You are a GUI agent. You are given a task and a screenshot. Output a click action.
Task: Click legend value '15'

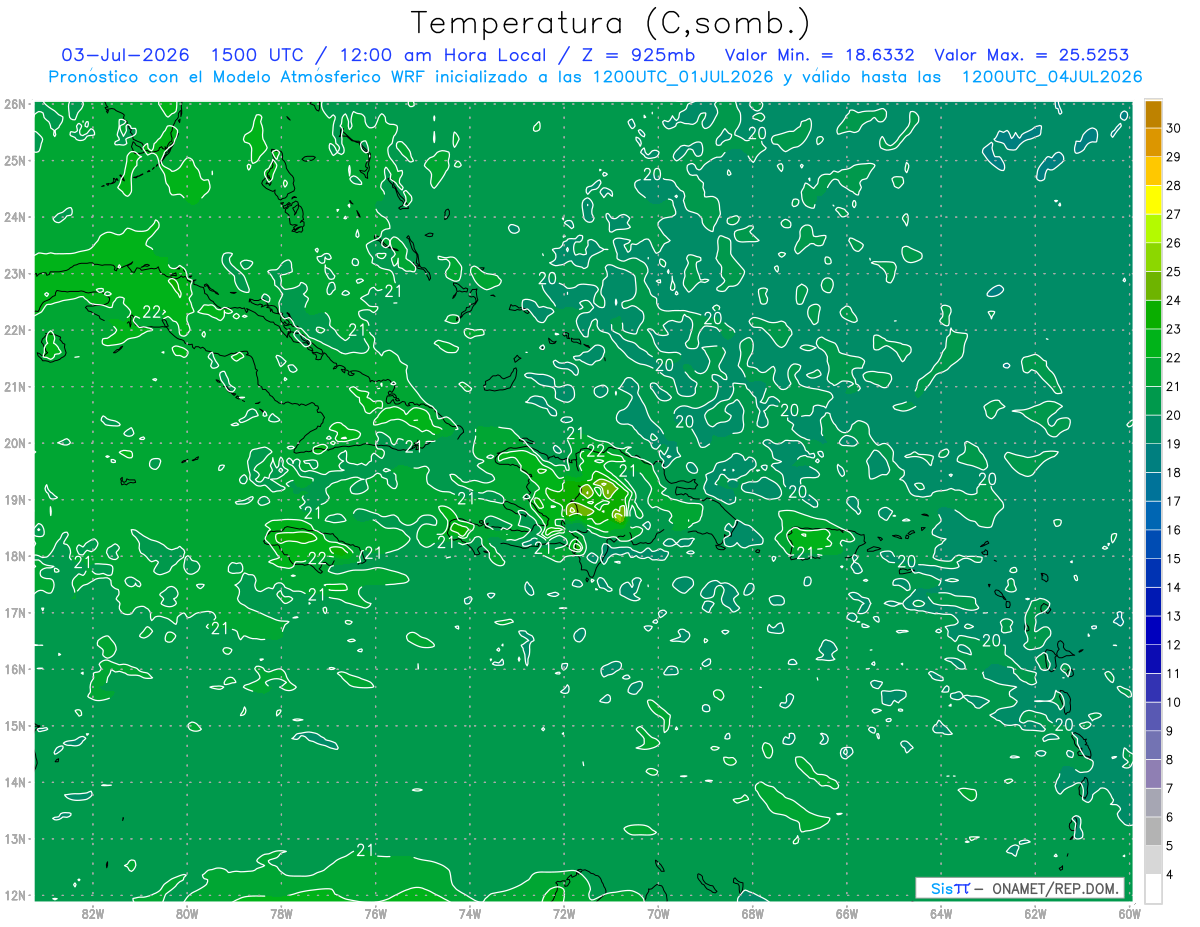1174,559
